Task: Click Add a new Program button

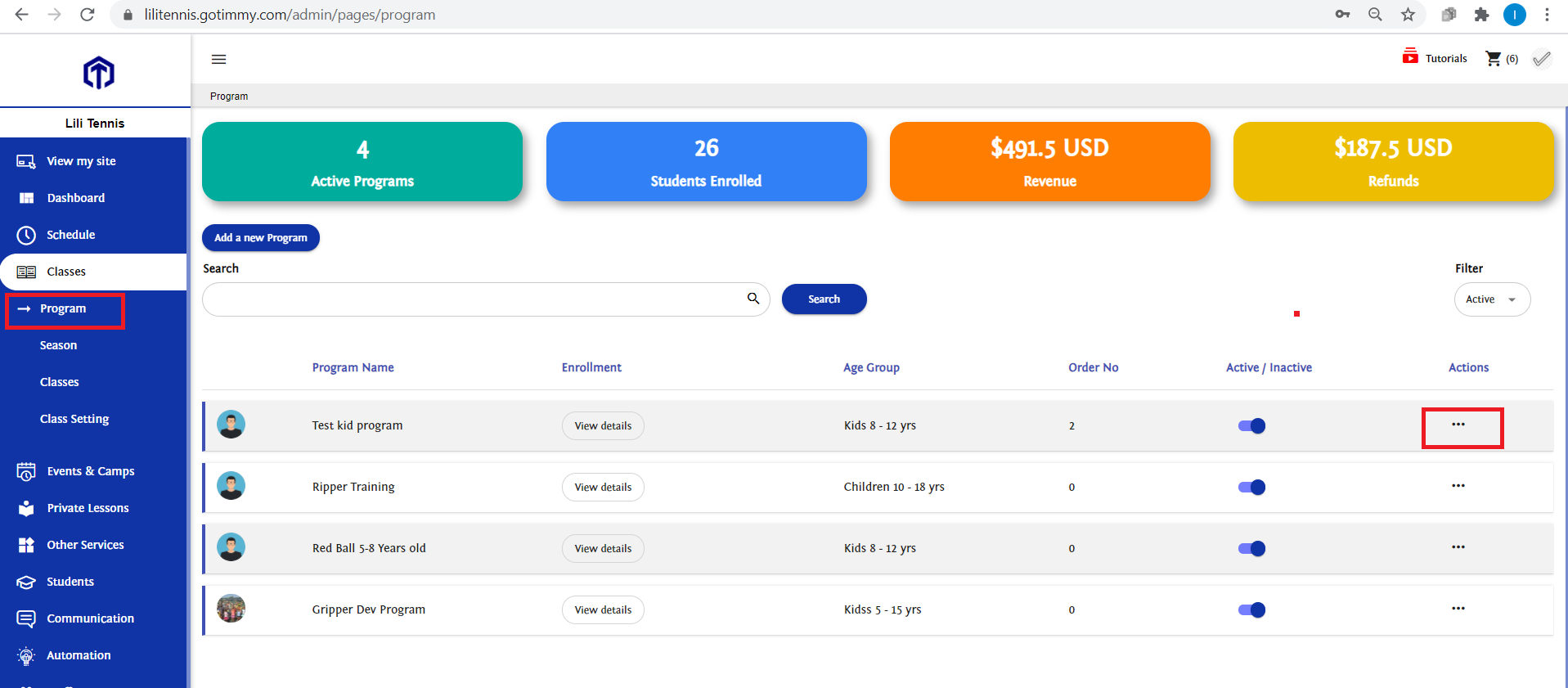Action: click(x=261, y=237)
